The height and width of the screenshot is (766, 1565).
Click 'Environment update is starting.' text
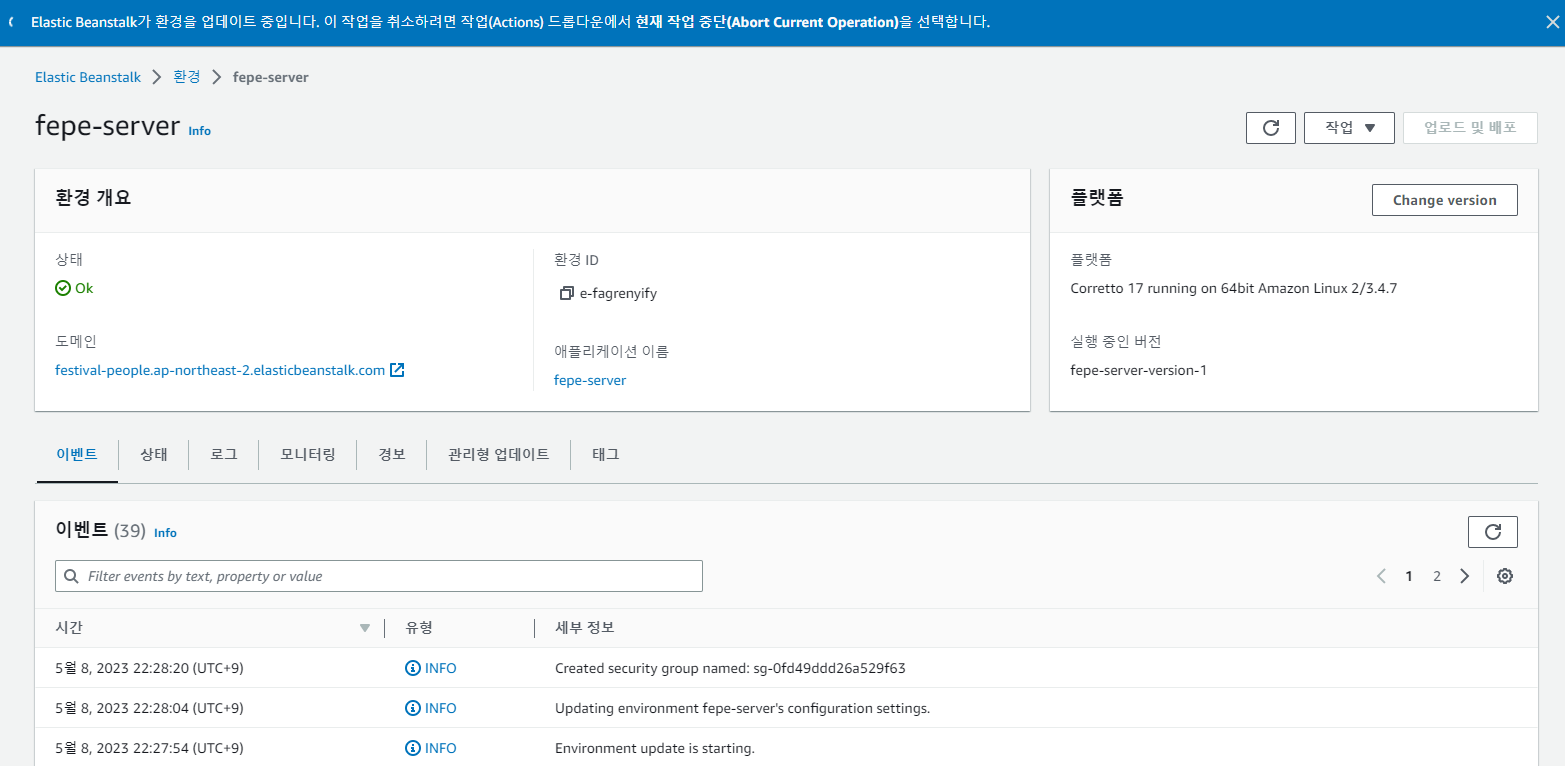[x=655, y=748]
